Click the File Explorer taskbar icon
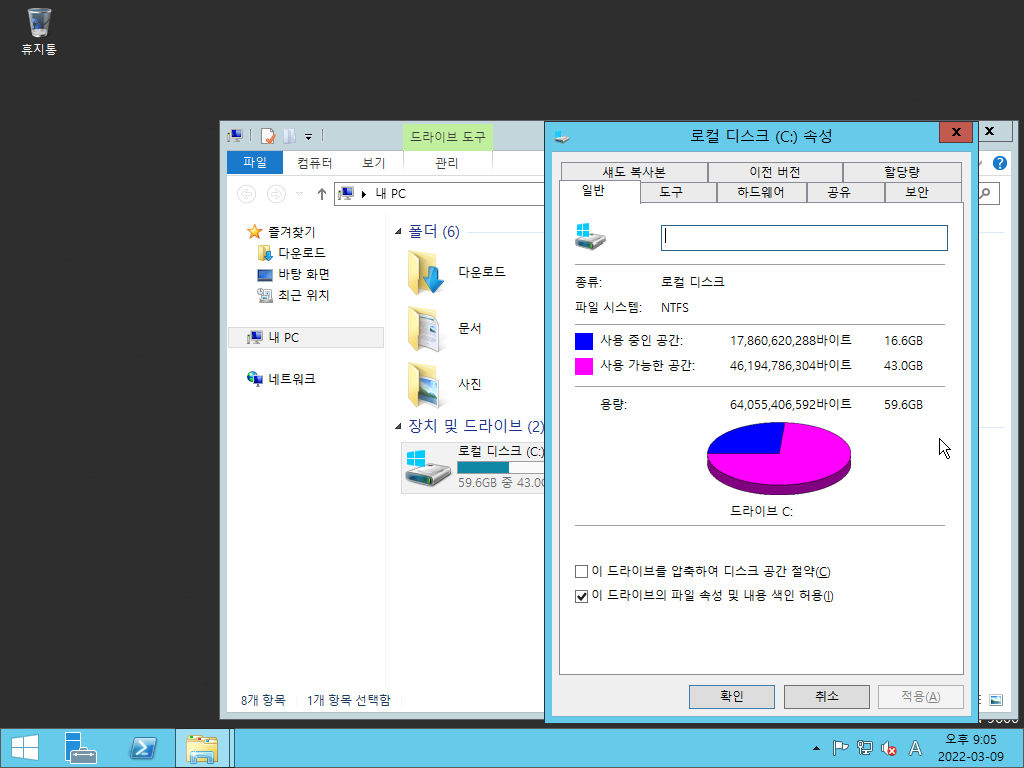This screenshot has width=1024, height=768. point(202,748)
